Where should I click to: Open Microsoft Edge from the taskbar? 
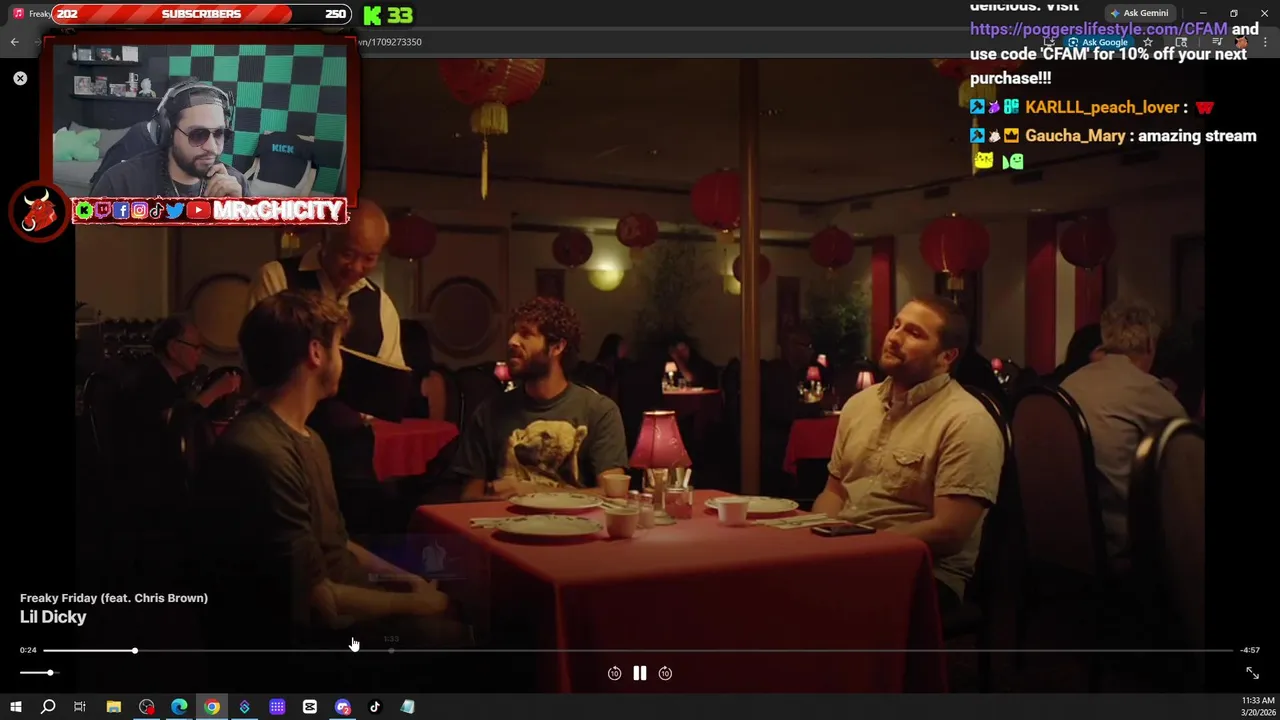coord(179,707)
